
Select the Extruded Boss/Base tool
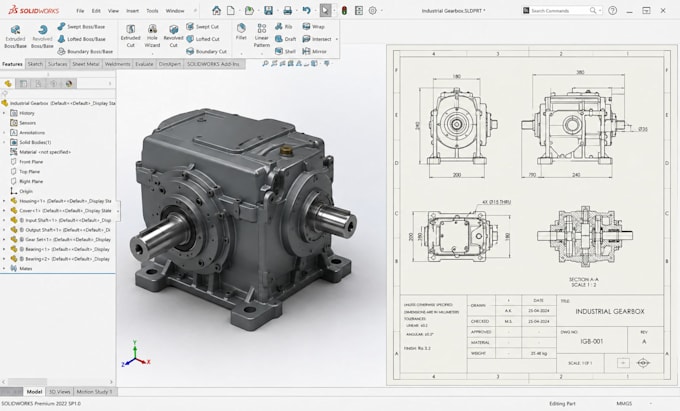[x=15, y=36]
